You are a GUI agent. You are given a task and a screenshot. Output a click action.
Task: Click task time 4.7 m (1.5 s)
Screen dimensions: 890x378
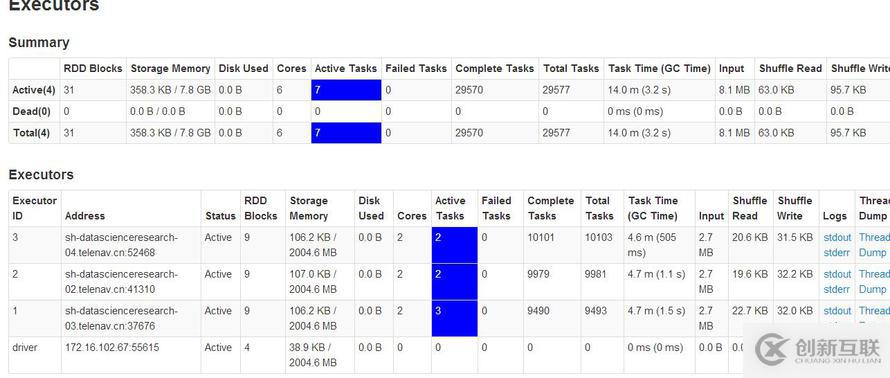coord(656,311)
